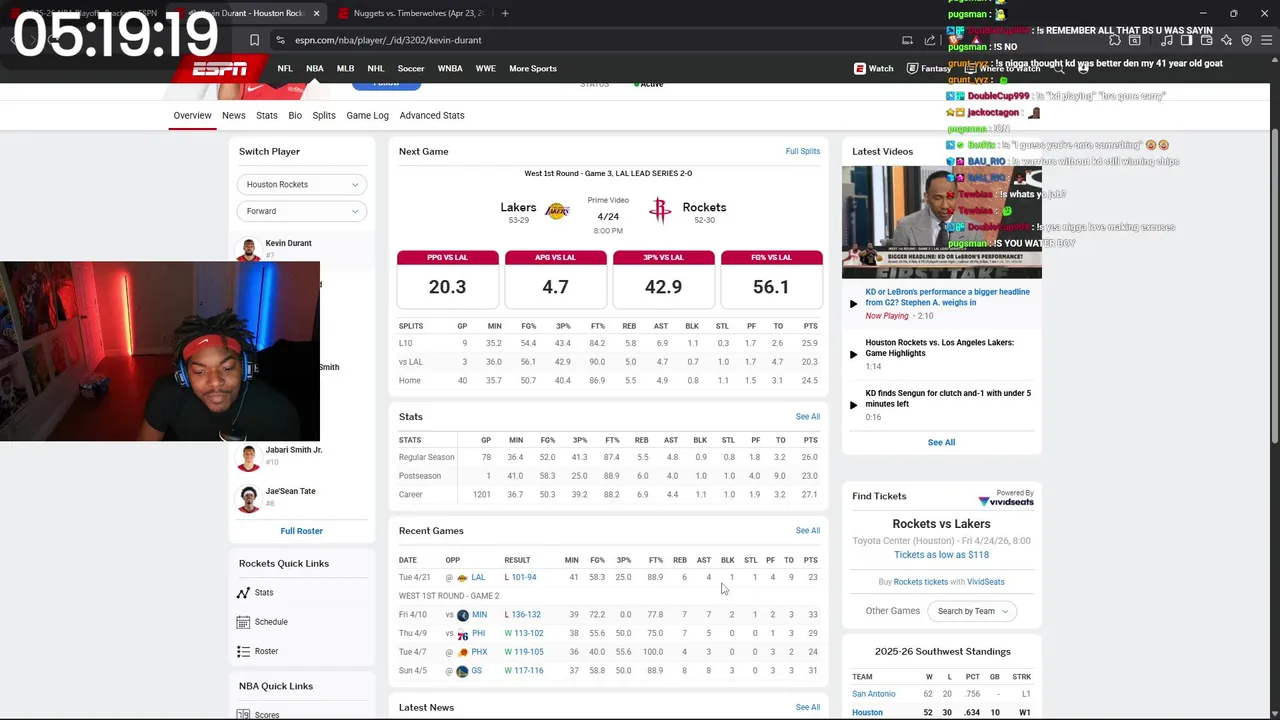Click the GS team logo in Recent Games

[x=462, y=671]
